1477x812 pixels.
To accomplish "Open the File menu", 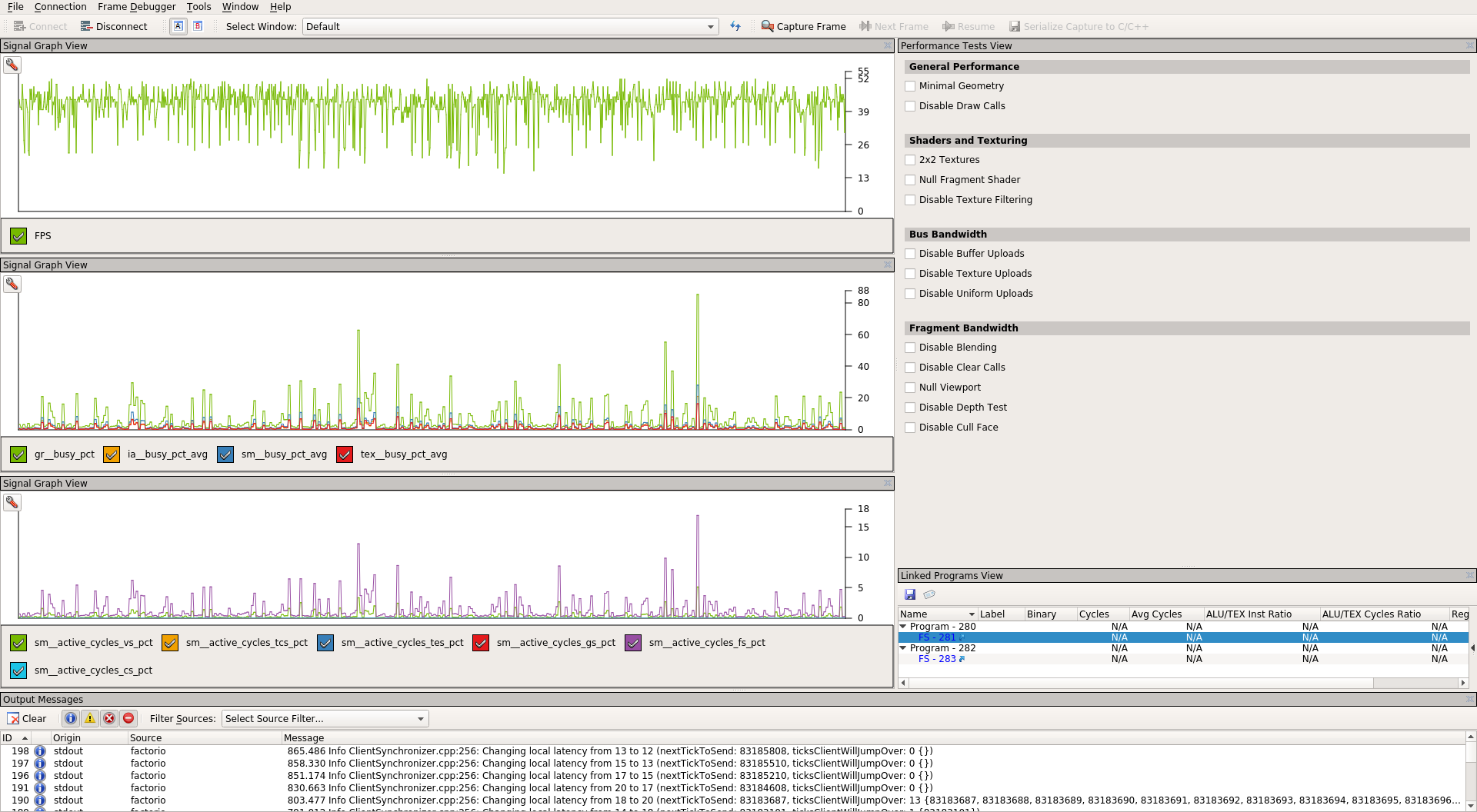I will pyautogui.click(x=15, y=6).
